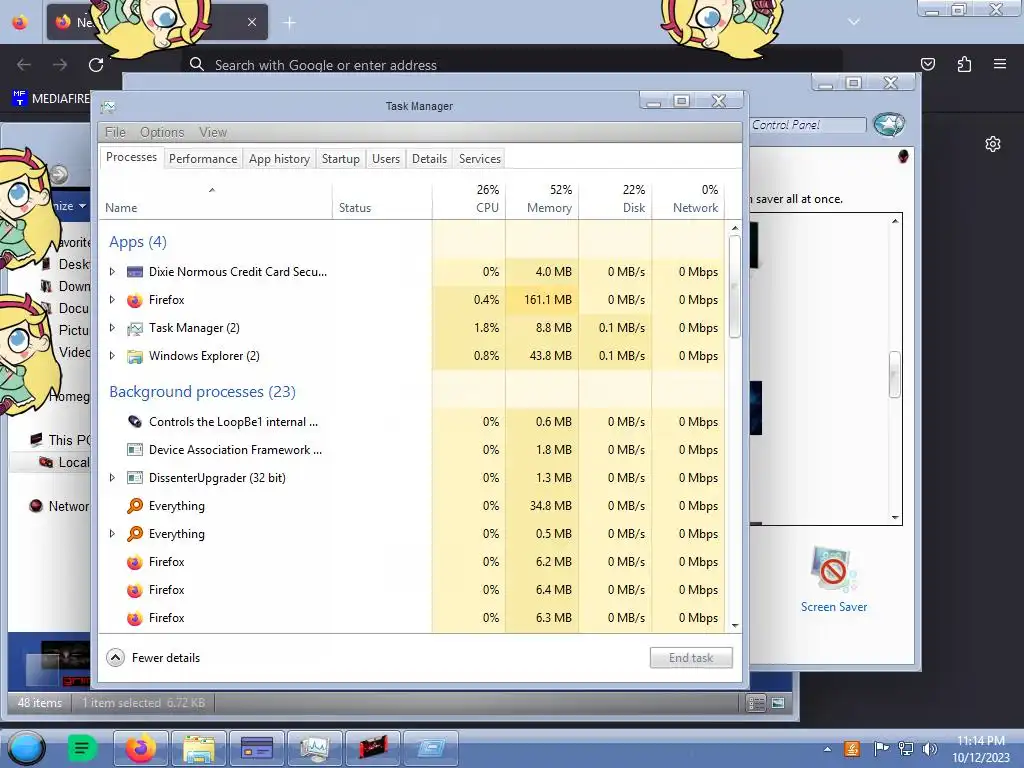Viewport: 1024px width, 768px height.
Task: Click the Control Panel scrollbar down arrow
Action: 895,518
